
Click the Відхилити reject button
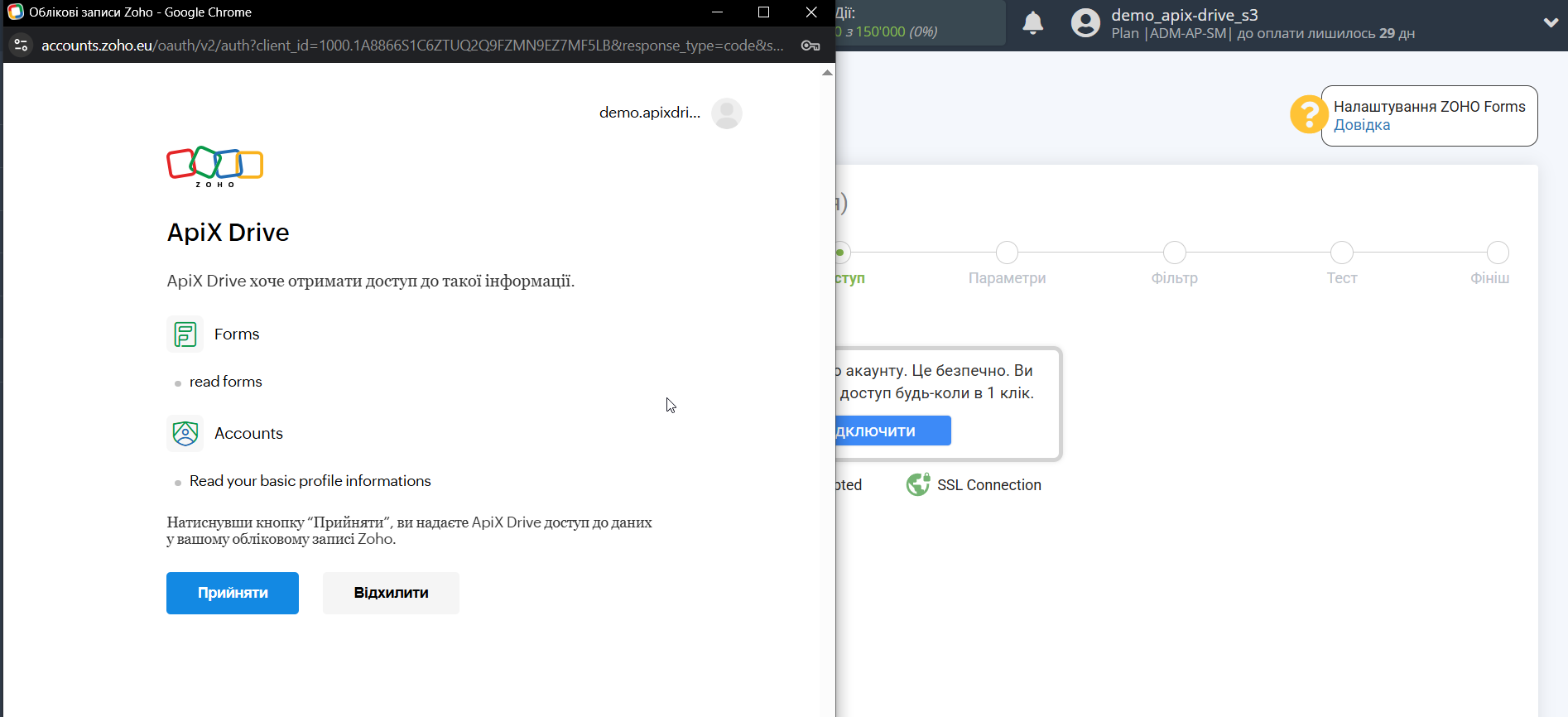pos(391,593)
